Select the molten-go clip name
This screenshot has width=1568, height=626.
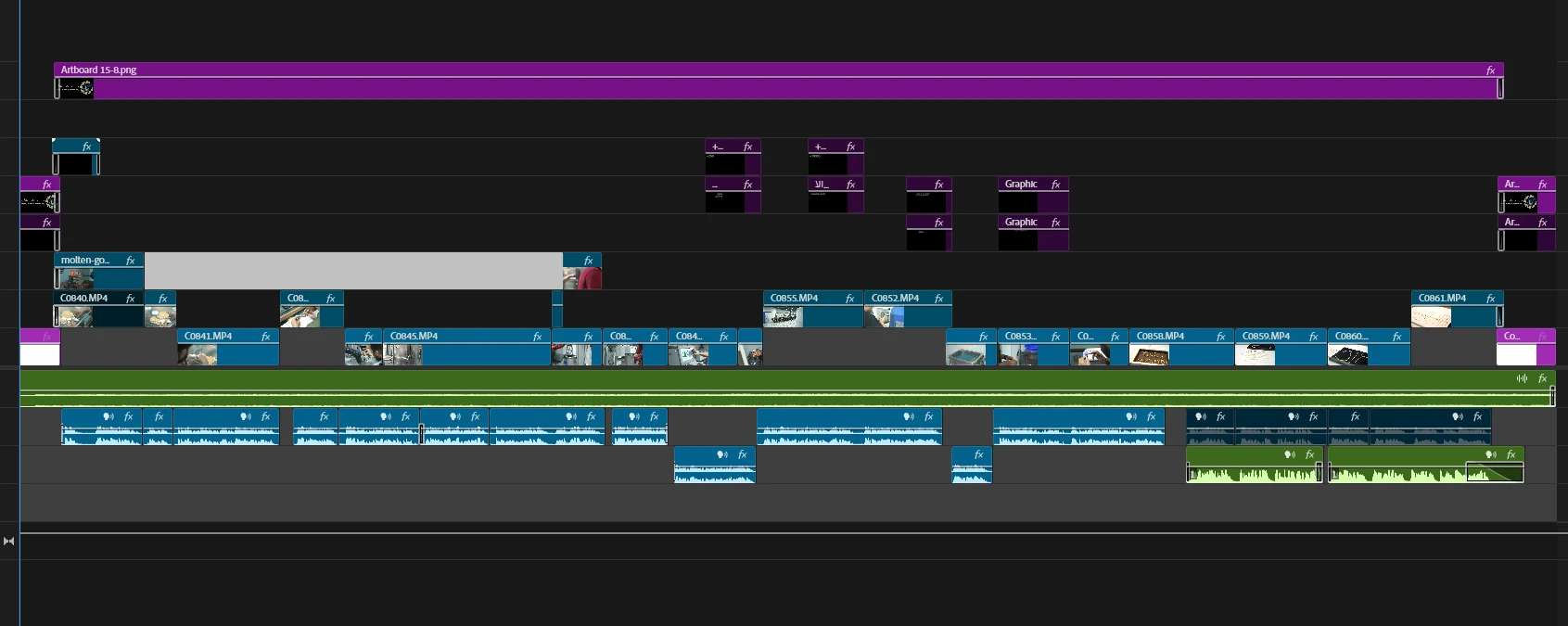tap(85, 261)
